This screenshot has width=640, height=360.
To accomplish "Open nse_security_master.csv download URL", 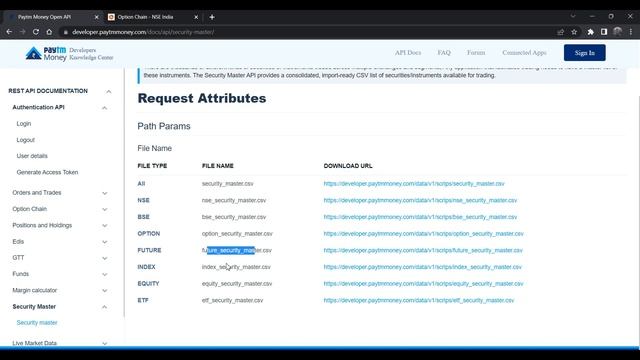I will click(x=420, y=200).
